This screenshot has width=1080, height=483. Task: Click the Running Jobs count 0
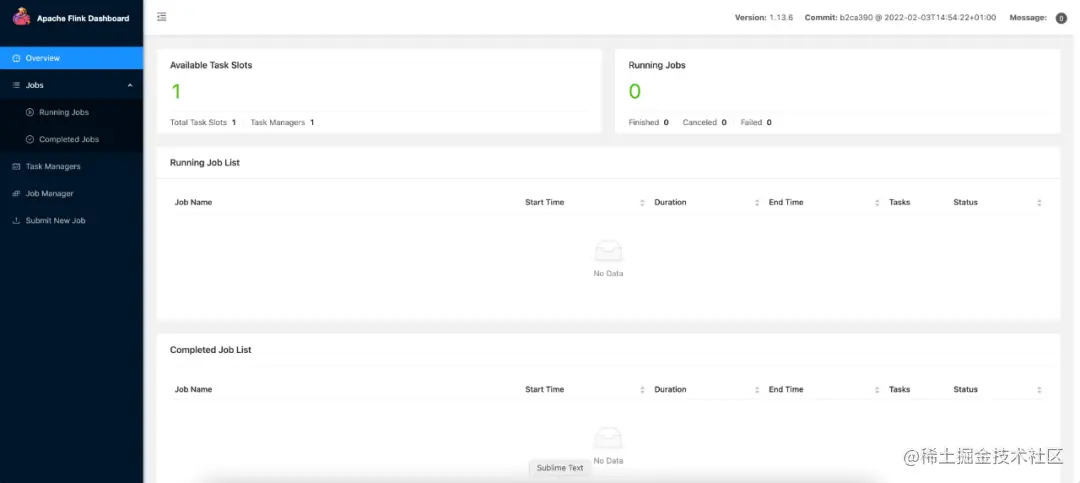pyautogui.click(x=634, y=92)
